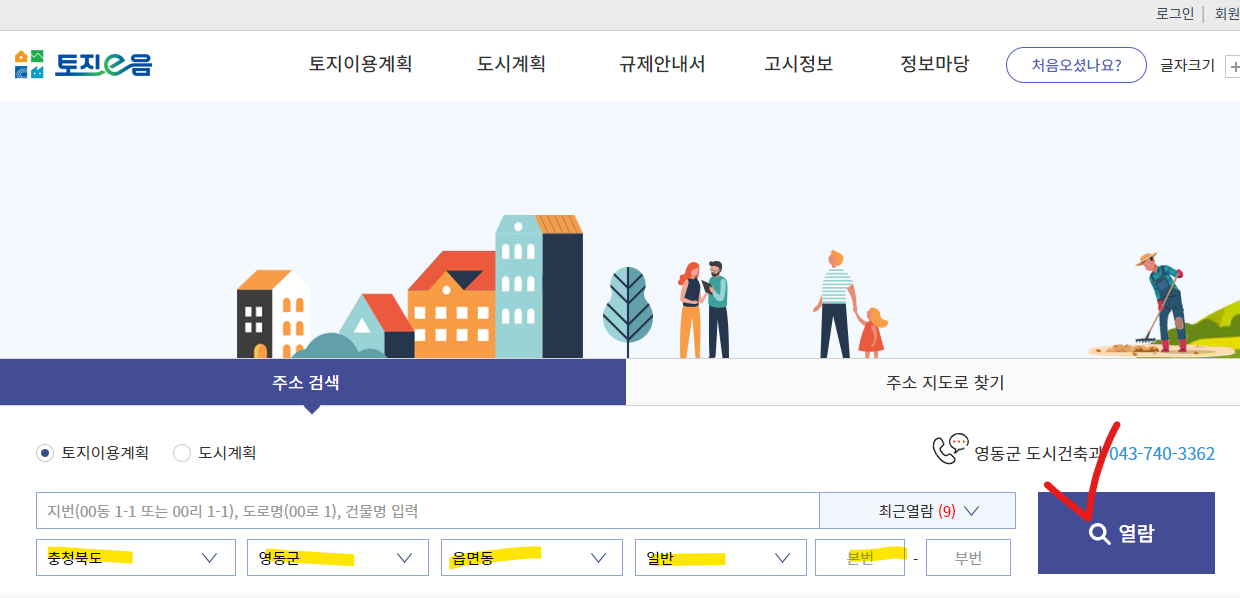Click the plus icon next to 글자크기
The image size is (1240, 598).
(x=1233, y=64)
